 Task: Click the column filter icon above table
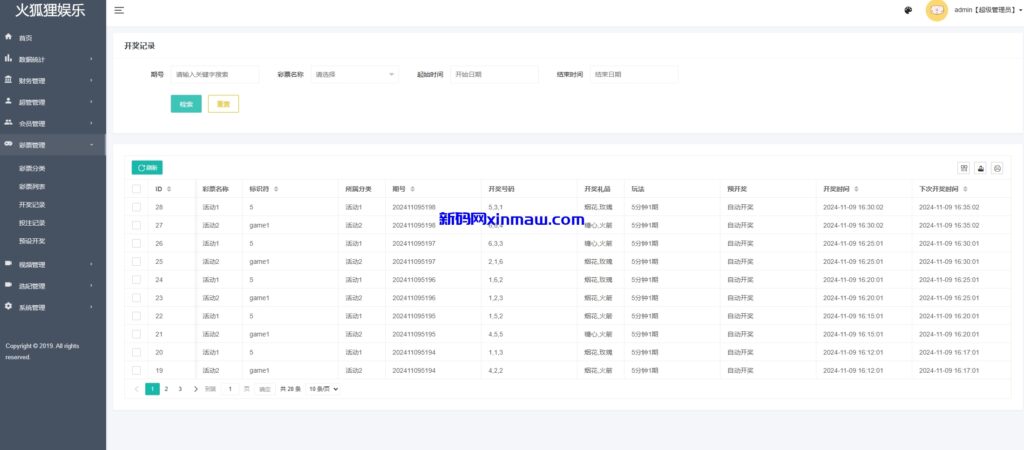point(964,168)
